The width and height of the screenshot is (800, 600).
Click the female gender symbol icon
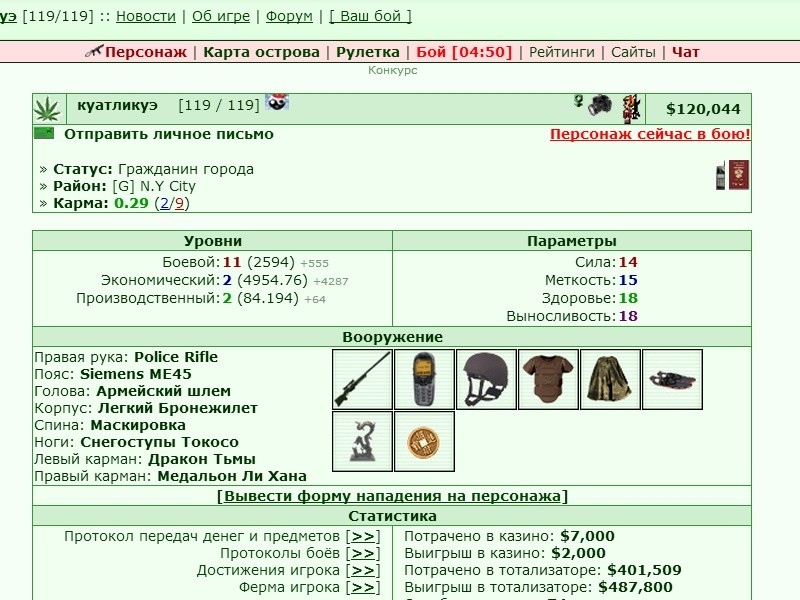pos(578,101)
